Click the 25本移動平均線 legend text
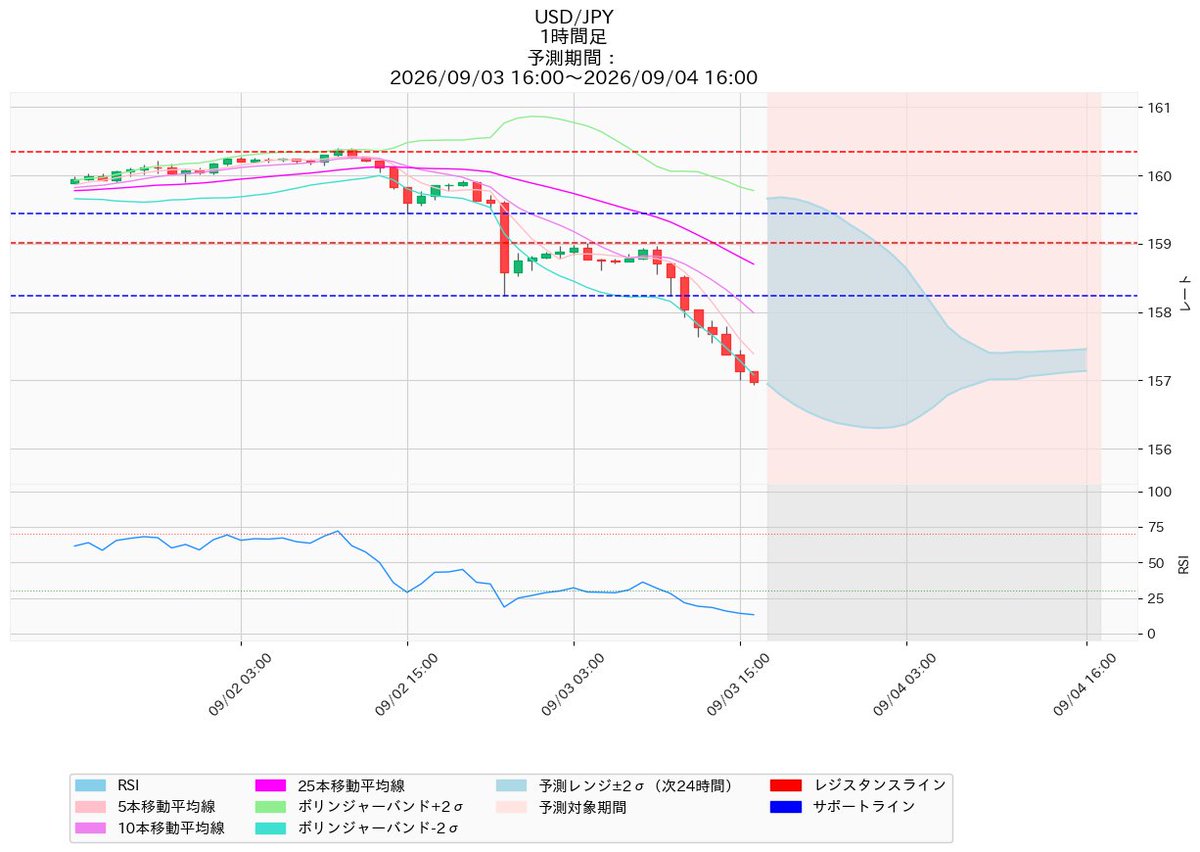The width and height of the screenshot is (1200, 852). point(351,785)
